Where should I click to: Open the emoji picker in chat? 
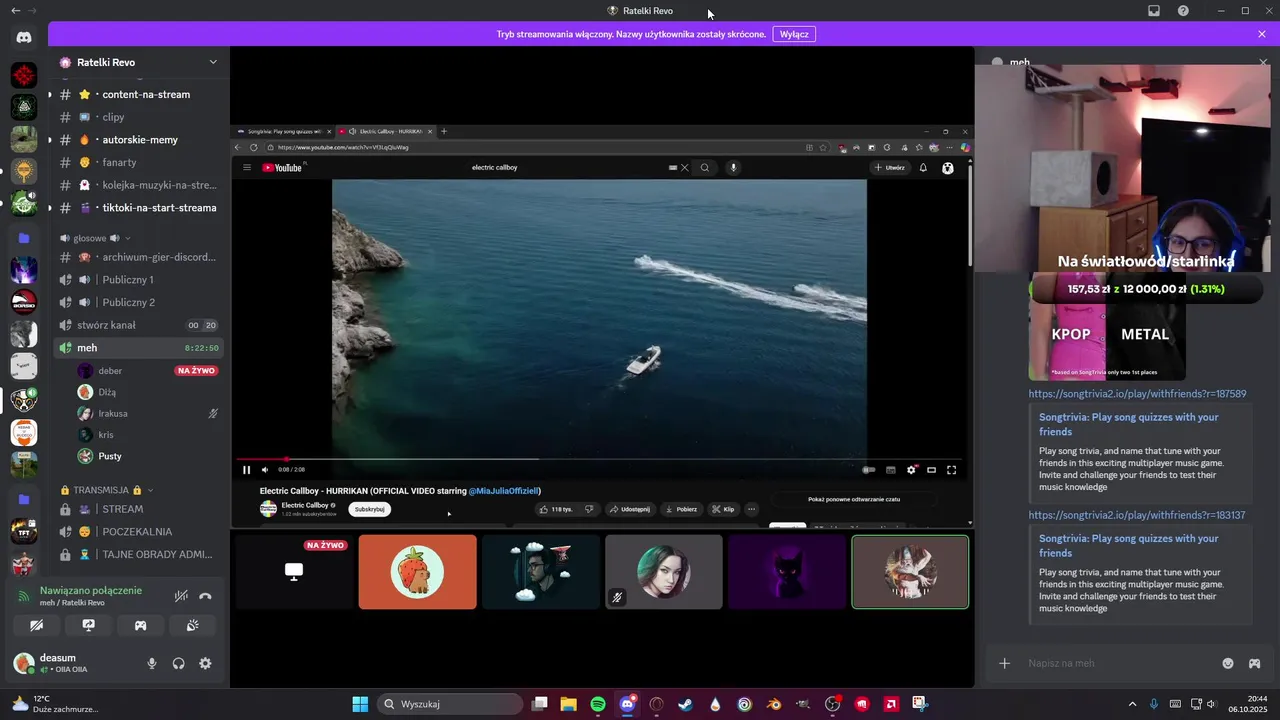click(x=1228, y=663)
